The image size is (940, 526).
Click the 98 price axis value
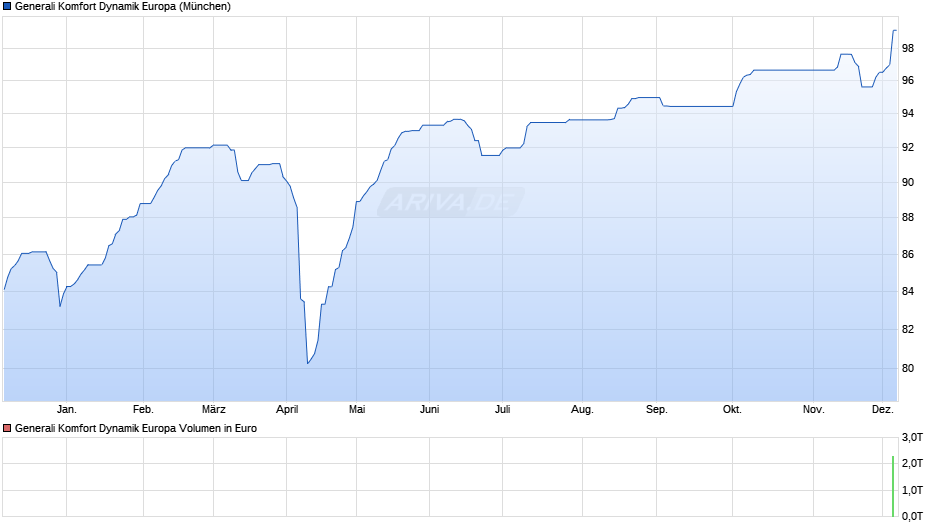pyautogui.click(x=908, y=48)
